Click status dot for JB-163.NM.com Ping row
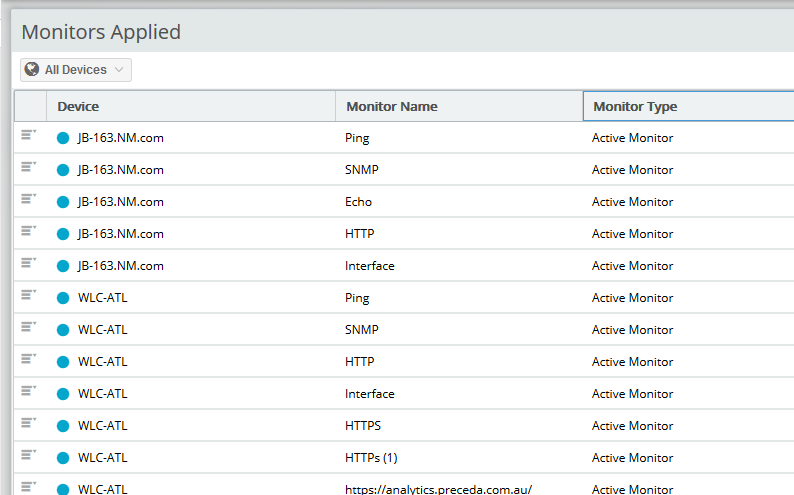This screenshot has height=495, width=794. point(63,138)
